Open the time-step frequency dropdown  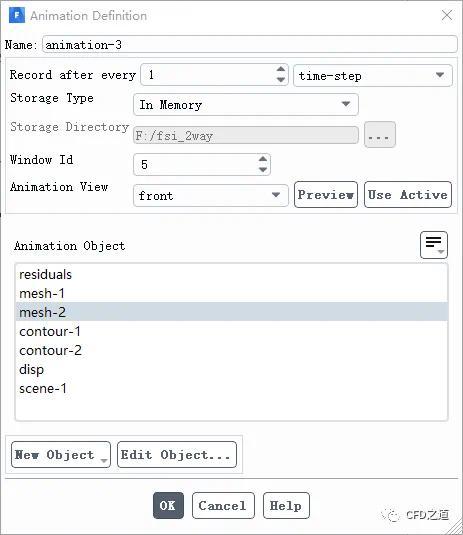point(373,75)
